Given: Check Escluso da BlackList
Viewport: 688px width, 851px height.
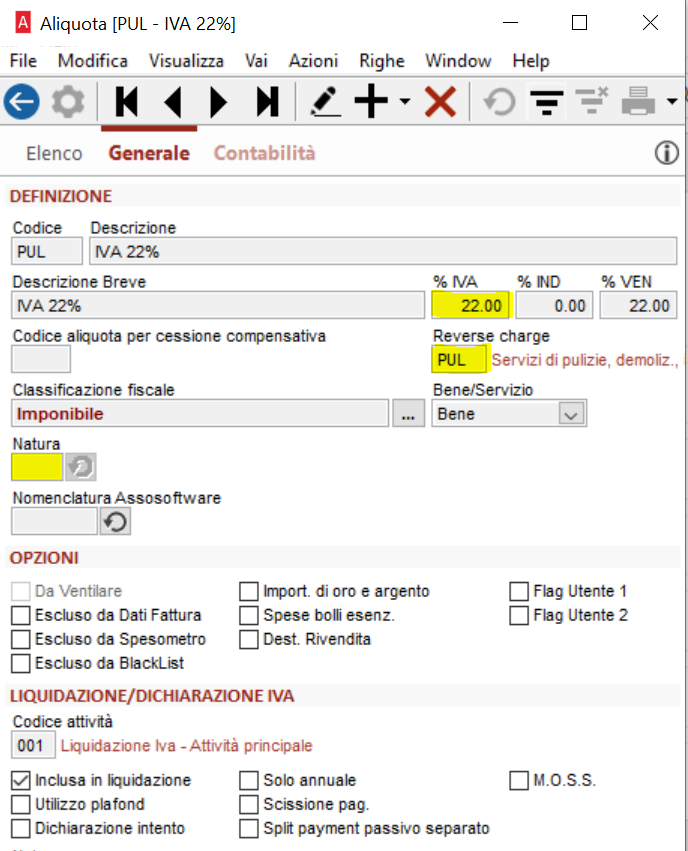Looking at the screenshot, I should pyautogui.click(x=21, y=663).
